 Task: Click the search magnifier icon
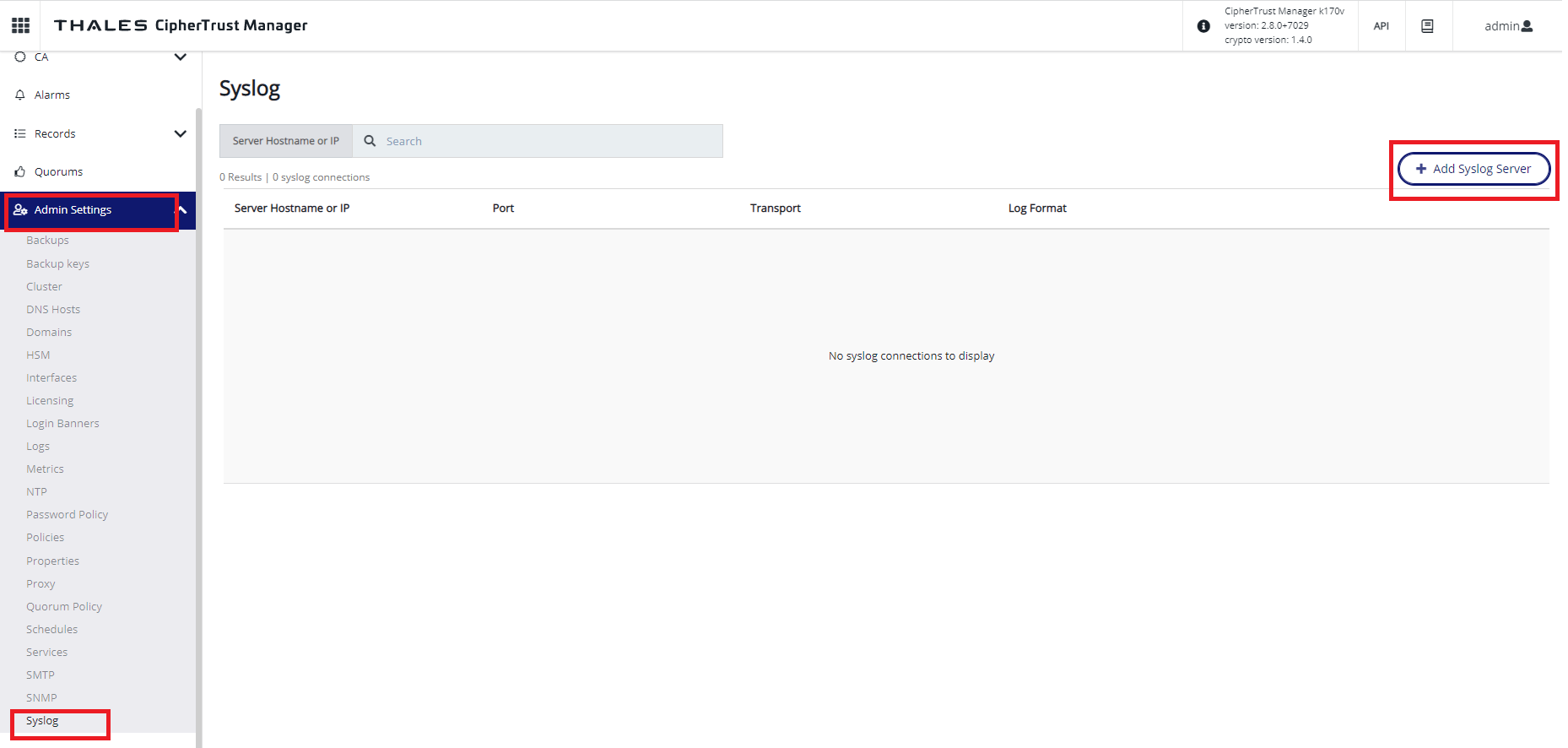pos(370,141)
